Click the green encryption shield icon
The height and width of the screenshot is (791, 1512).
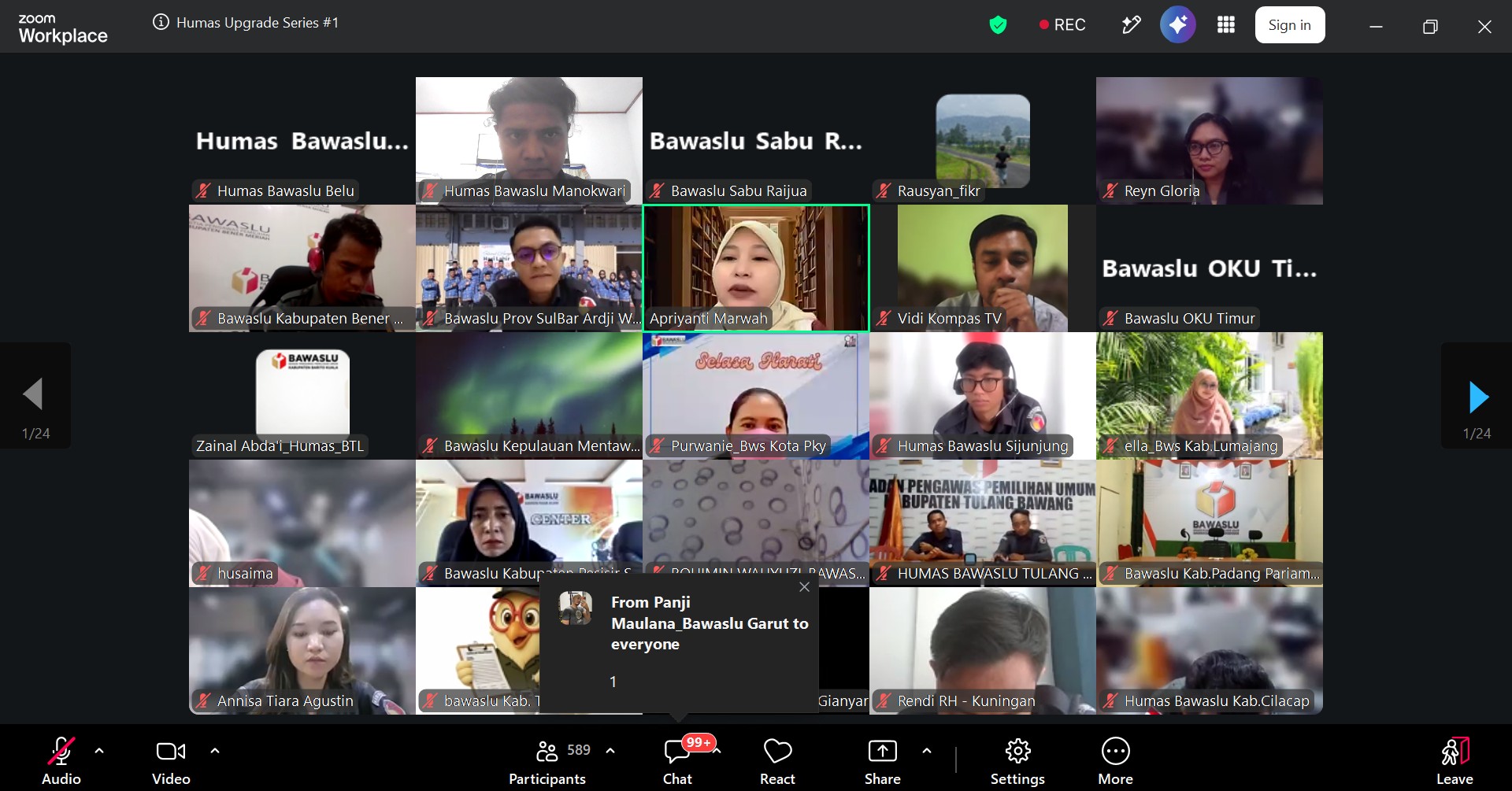(998, 25)
